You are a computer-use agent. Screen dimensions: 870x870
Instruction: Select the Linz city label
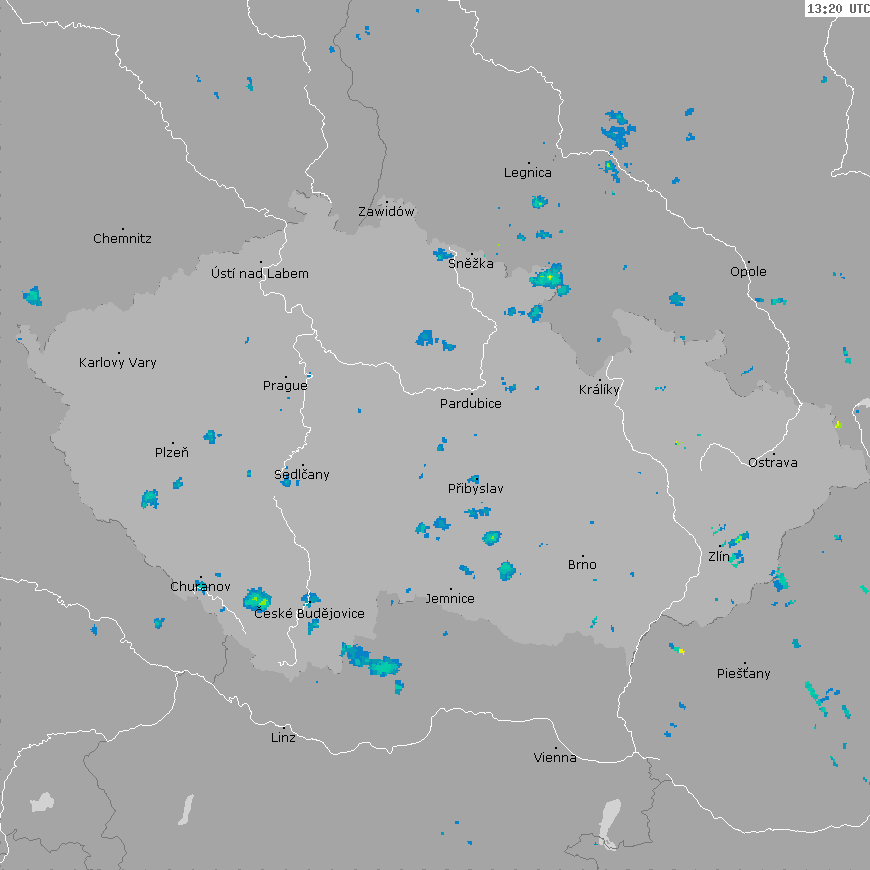pyautogui.click(x=283, y=737)
